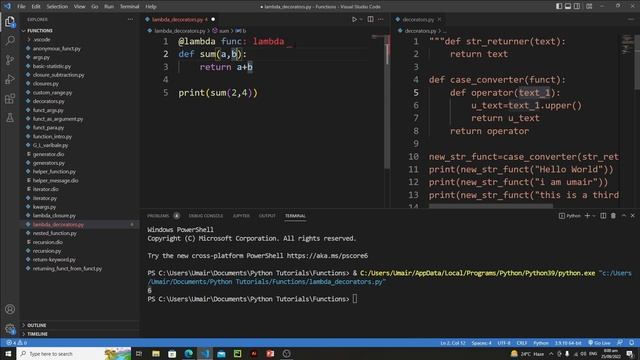Open the Run and Debug view

point(10,79)
